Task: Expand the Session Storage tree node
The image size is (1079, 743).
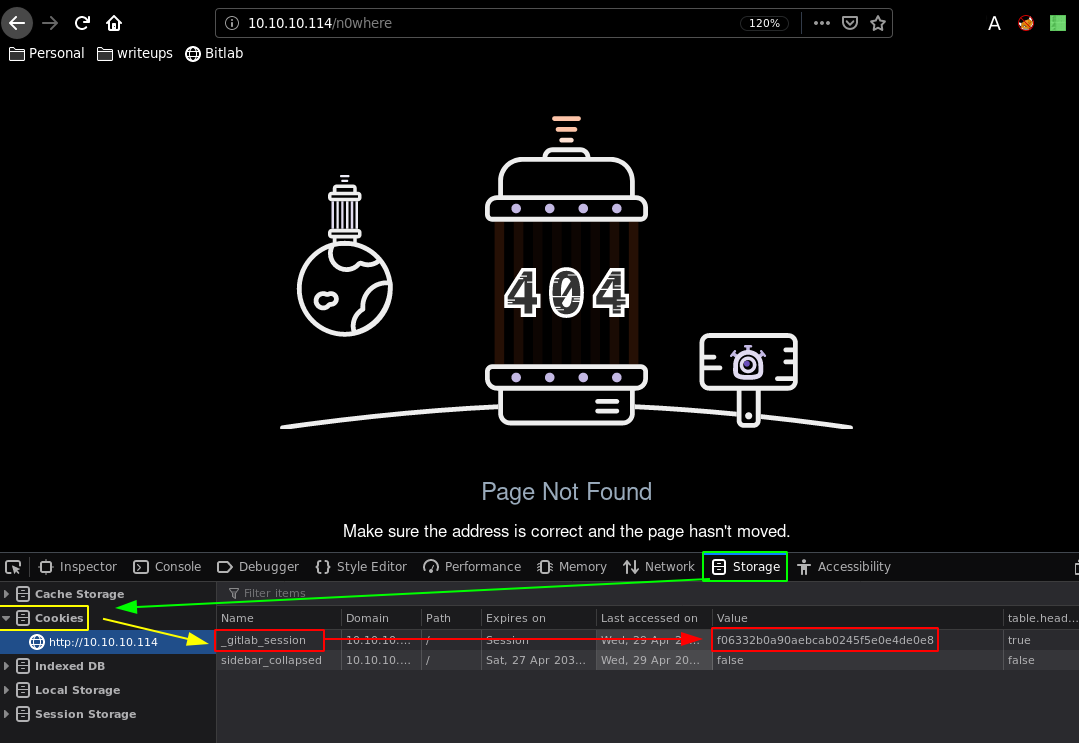Action: [x=7, y=714]
